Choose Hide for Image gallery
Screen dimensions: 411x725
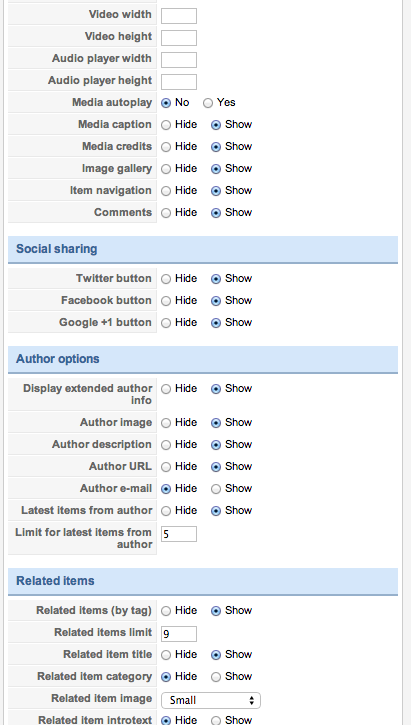(x=166, y=169)
